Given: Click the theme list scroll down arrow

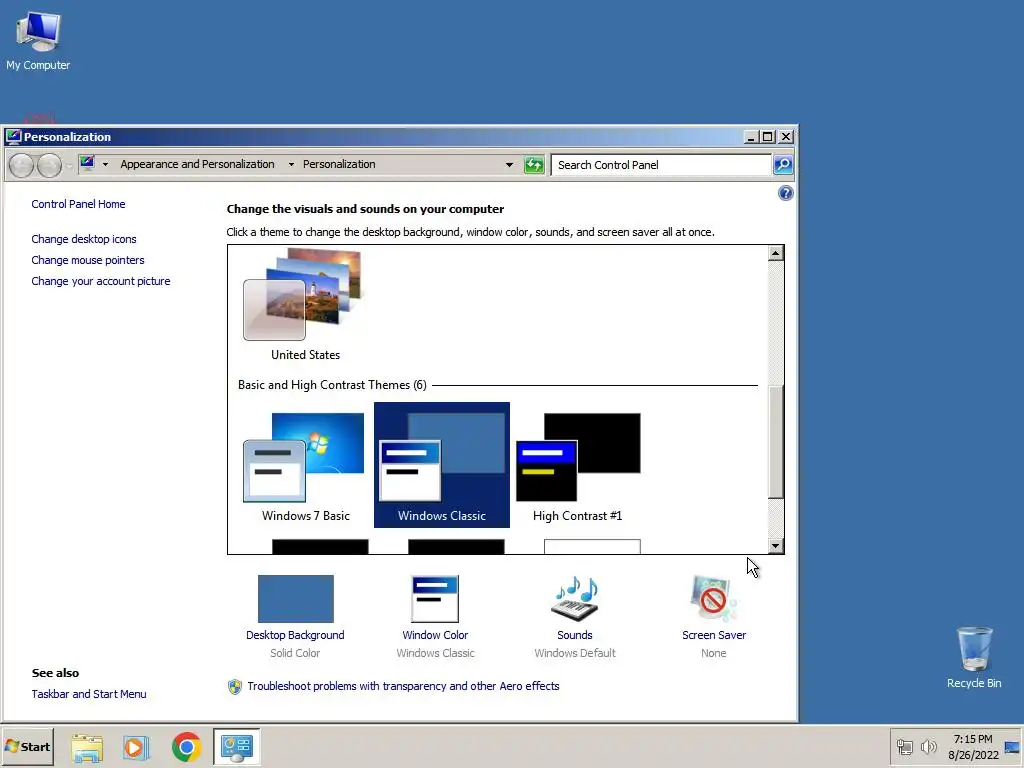Looking at the screenshot, I should click(x=775, y=546).
